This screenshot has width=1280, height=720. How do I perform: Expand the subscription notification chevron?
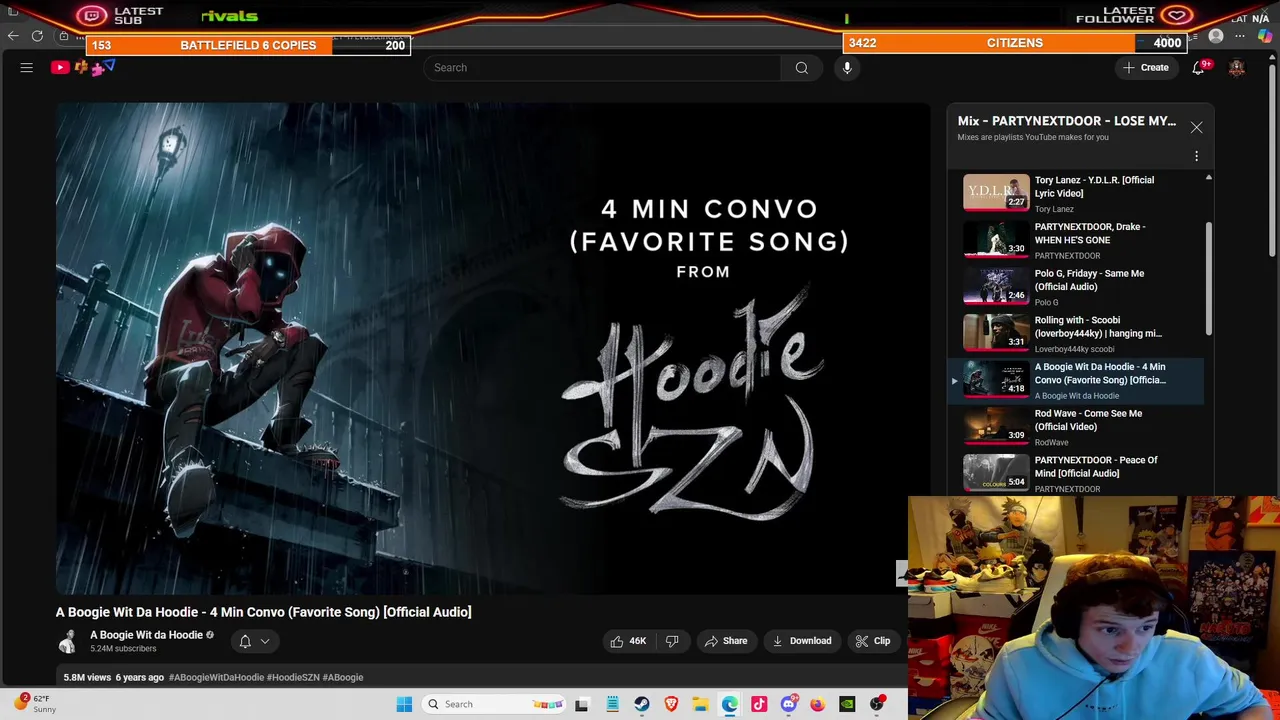(x=265, y=642)
